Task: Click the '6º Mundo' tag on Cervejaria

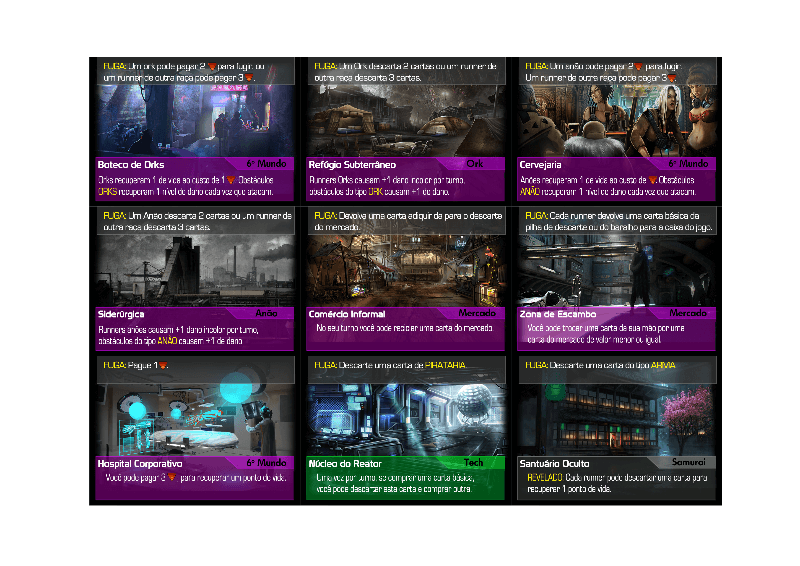Action: pyautogui.click(x=688, y=164)
